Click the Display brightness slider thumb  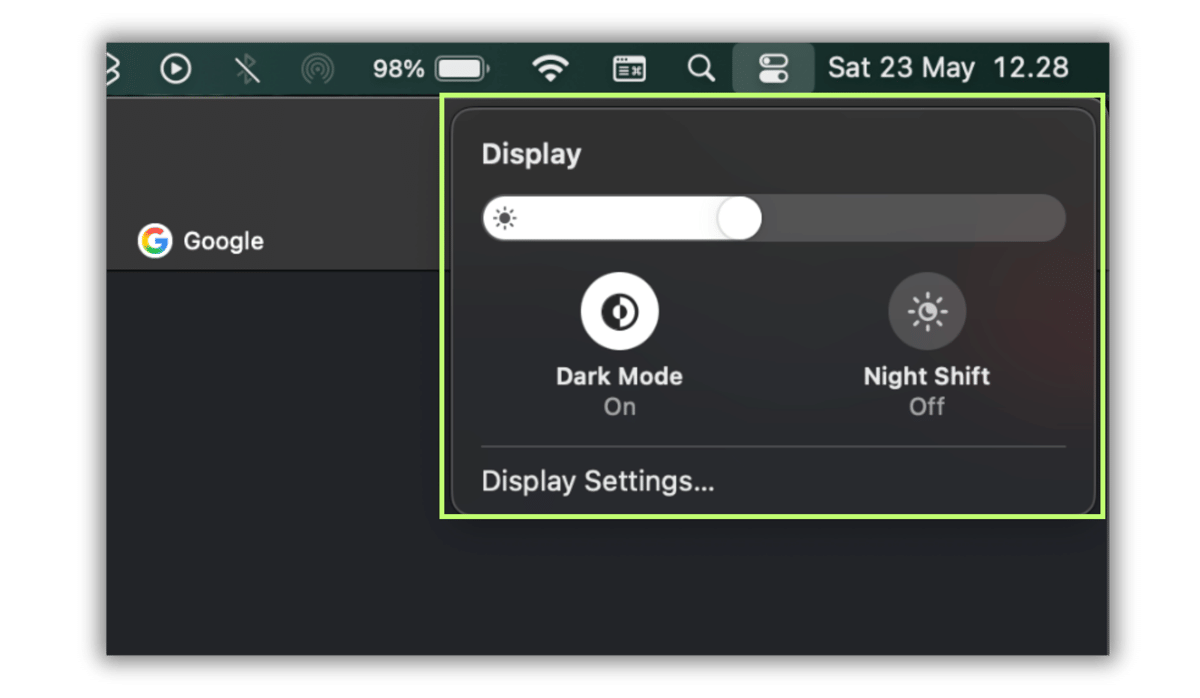pos(739,218)
